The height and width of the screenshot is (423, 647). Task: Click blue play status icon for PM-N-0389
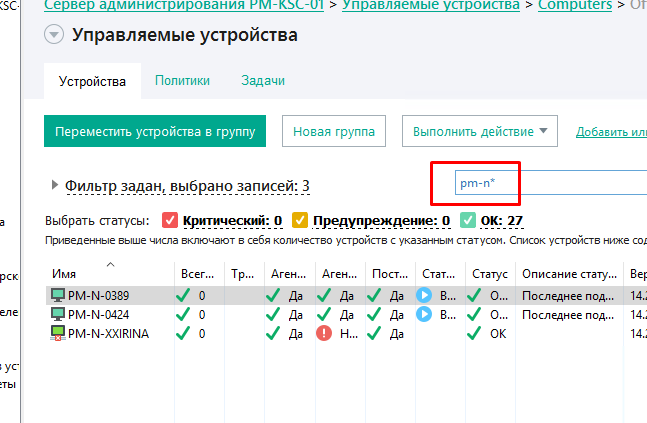424,295
